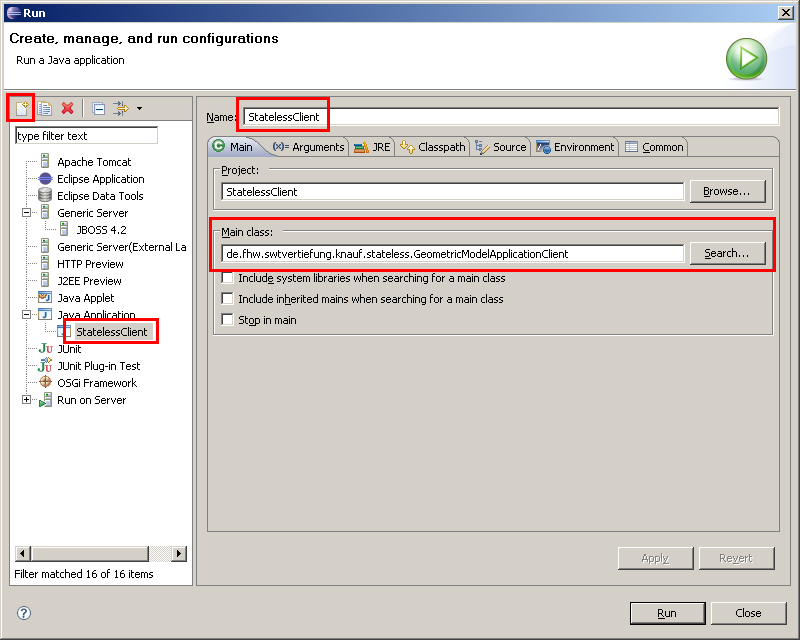Open the Environment tab
This screenshot has width=800, height=640.
coord(575,147)
